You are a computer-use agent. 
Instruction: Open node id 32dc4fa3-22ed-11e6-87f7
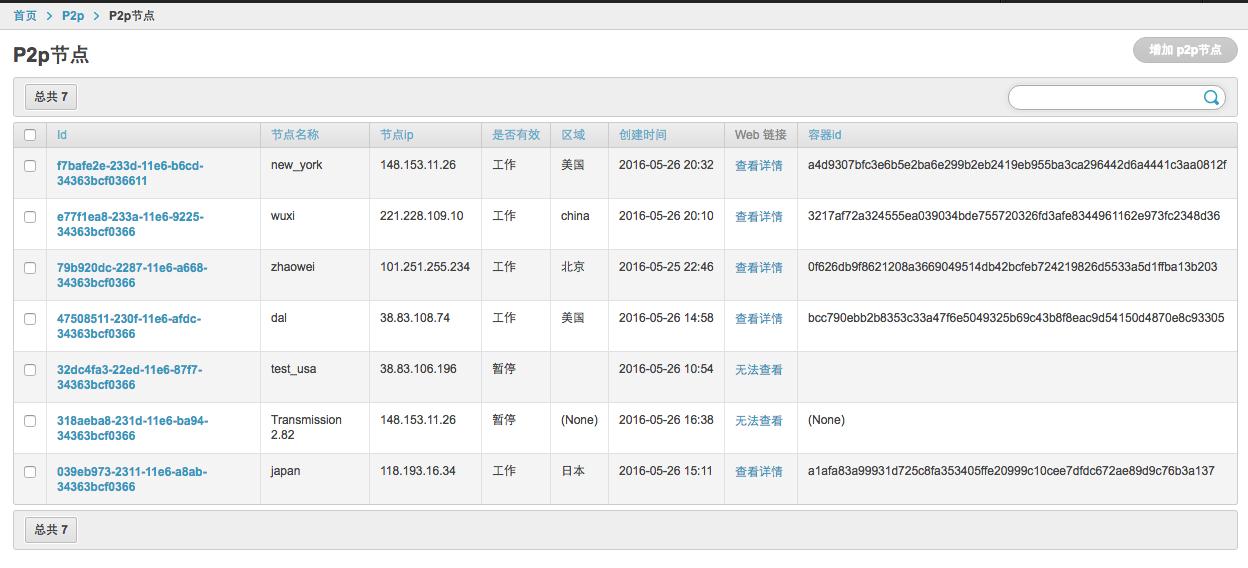pyautogui.click(x=130, y=378)
